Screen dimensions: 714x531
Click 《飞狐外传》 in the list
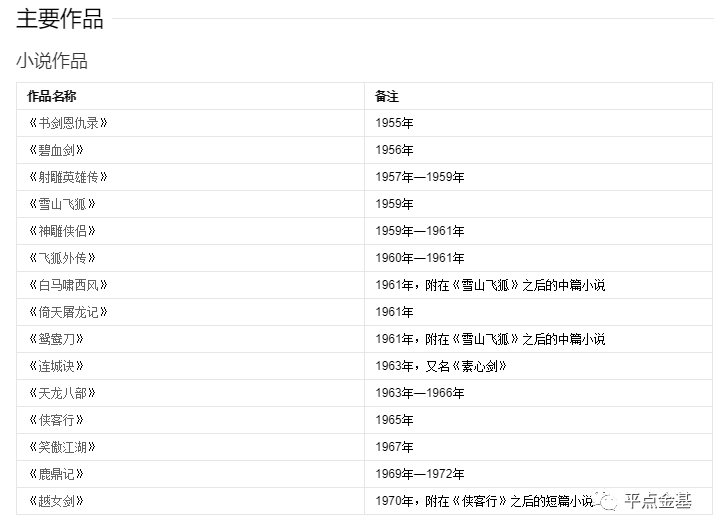click(62, 258)
